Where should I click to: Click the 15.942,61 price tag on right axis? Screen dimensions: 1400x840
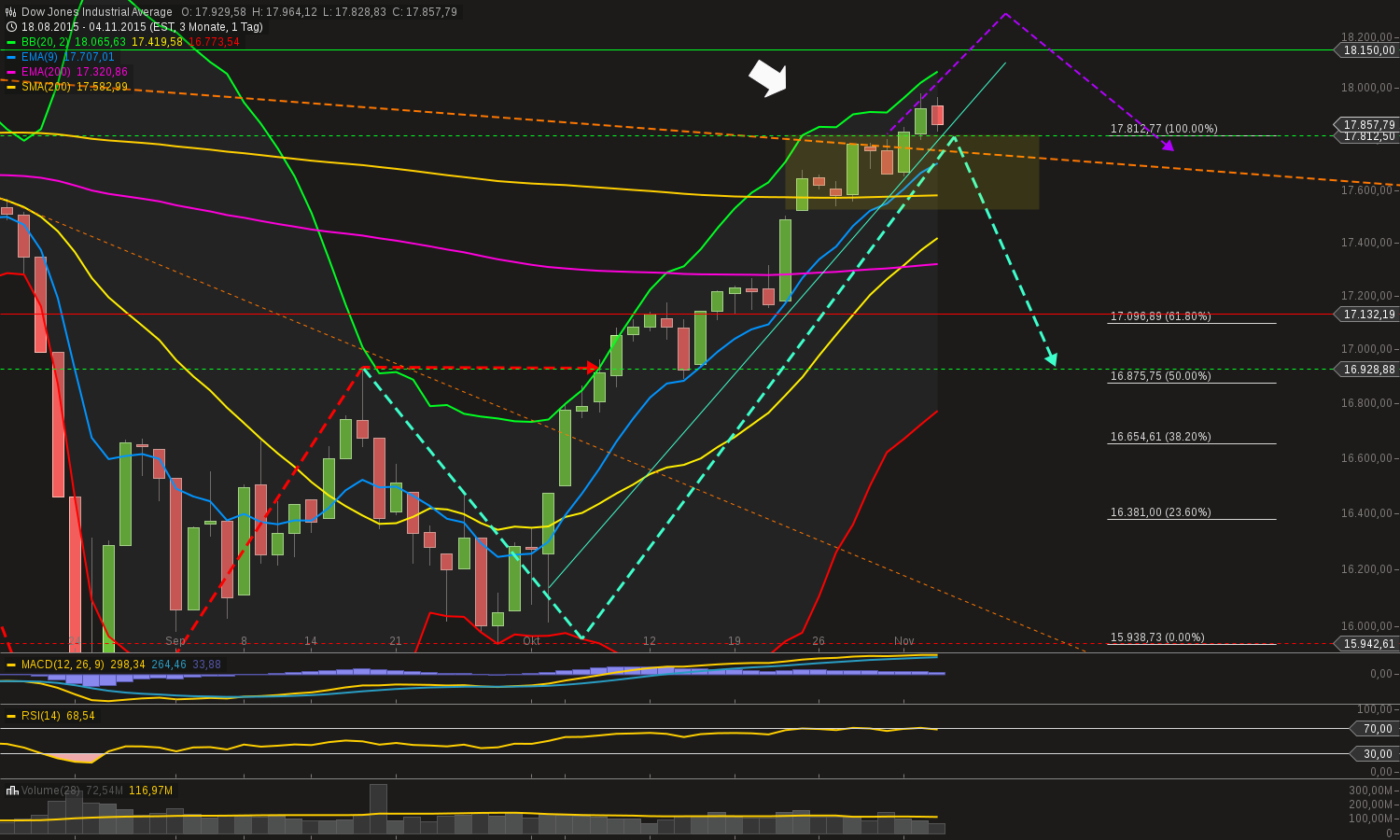click(x=1365, y=644)
